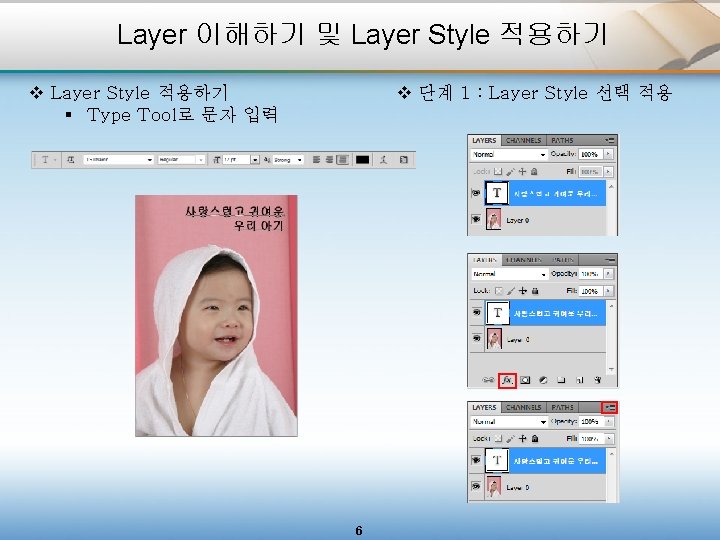Switch to PATHS tab in top Layers panel
The height and width of the screenshot is (540, 720).
pos(562,140)
